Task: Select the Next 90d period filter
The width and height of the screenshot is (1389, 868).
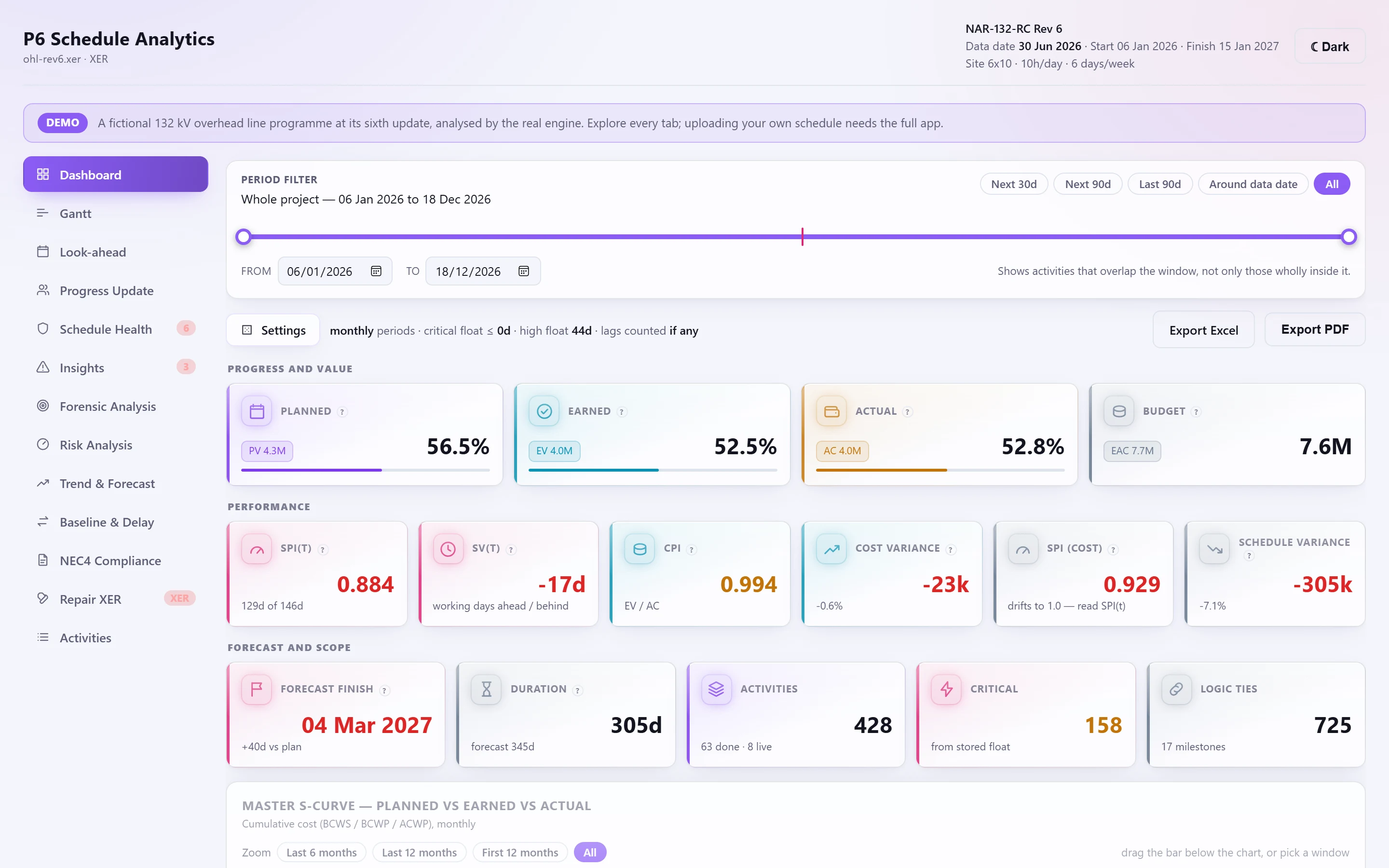Action: 1088,184
